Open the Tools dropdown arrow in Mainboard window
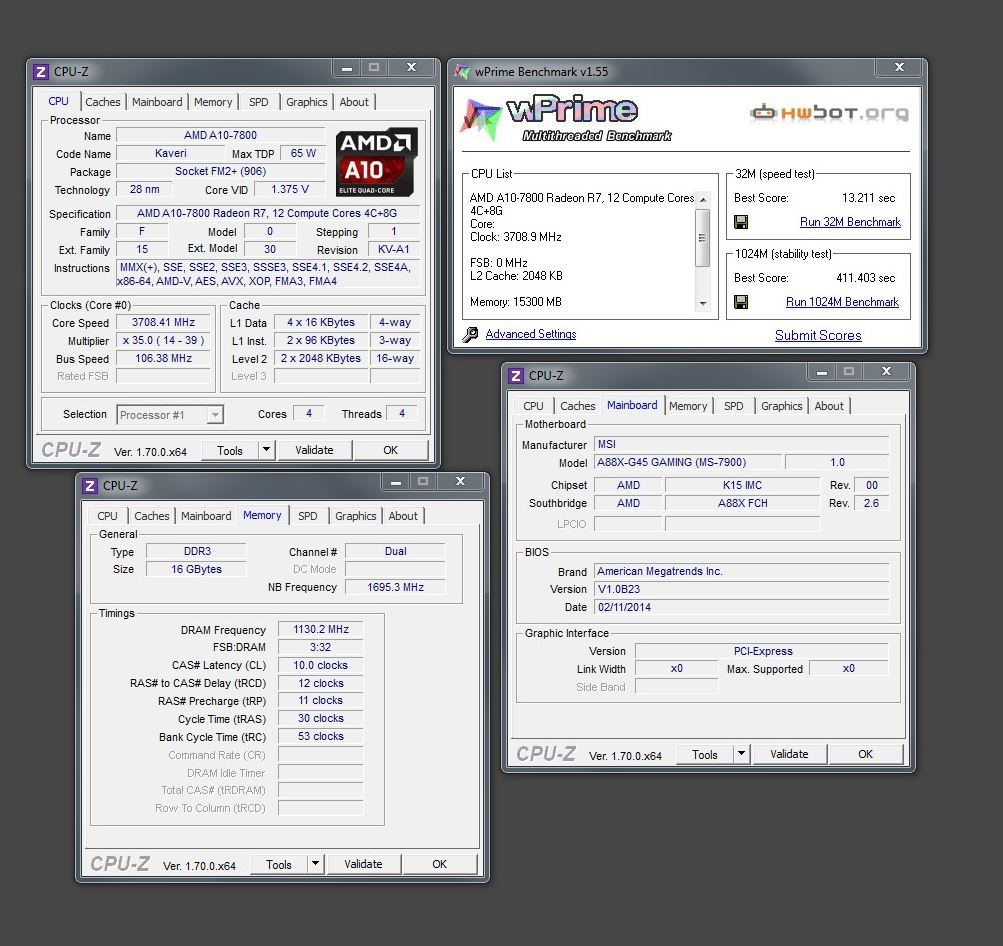Image resolution: width=1003 pixels, height=946 pixels. 741,754
